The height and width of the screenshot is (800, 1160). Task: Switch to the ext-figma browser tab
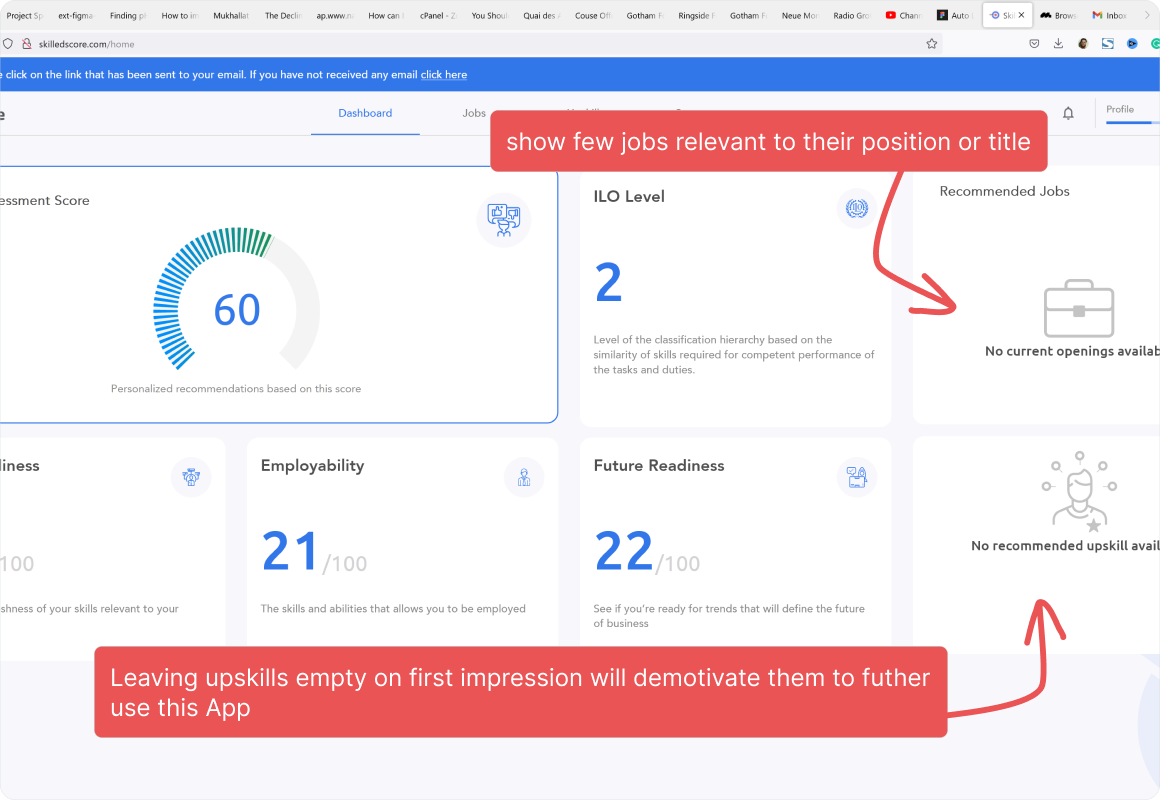(x=75, y=15)
